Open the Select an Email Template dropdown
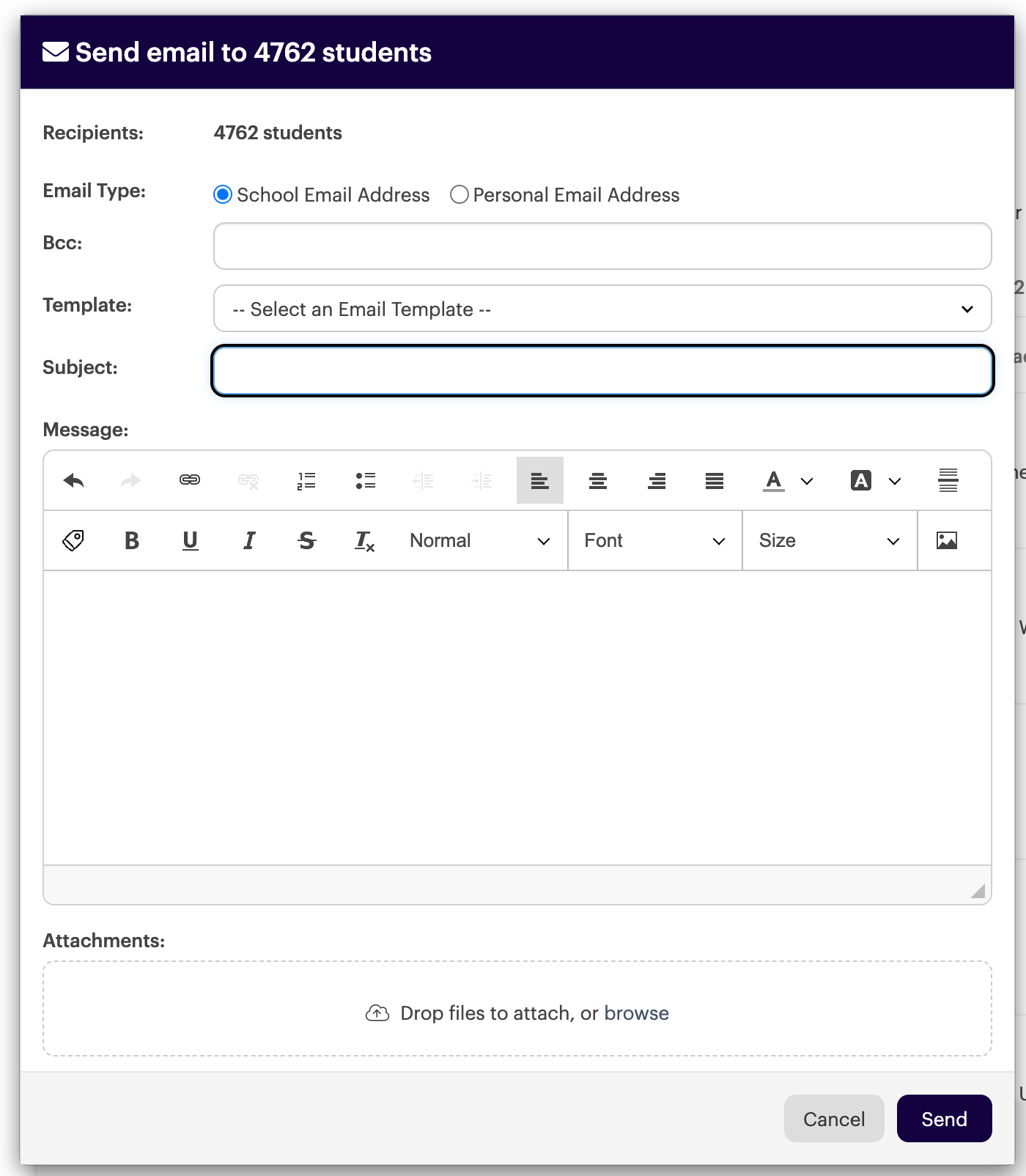1026x1176 pixels. click(x=602, y=309)
